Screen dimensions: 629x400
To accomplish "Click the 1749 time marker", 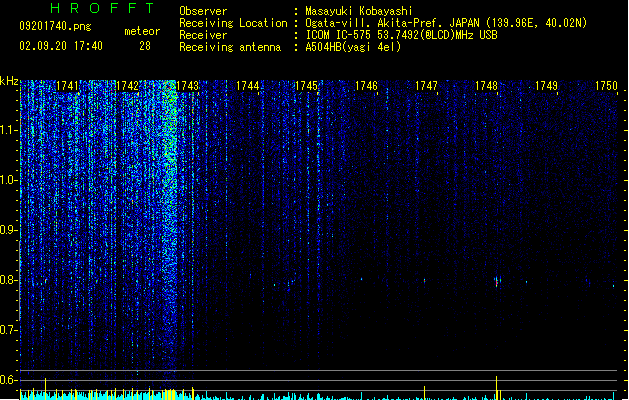I will [x=546, y=86].
